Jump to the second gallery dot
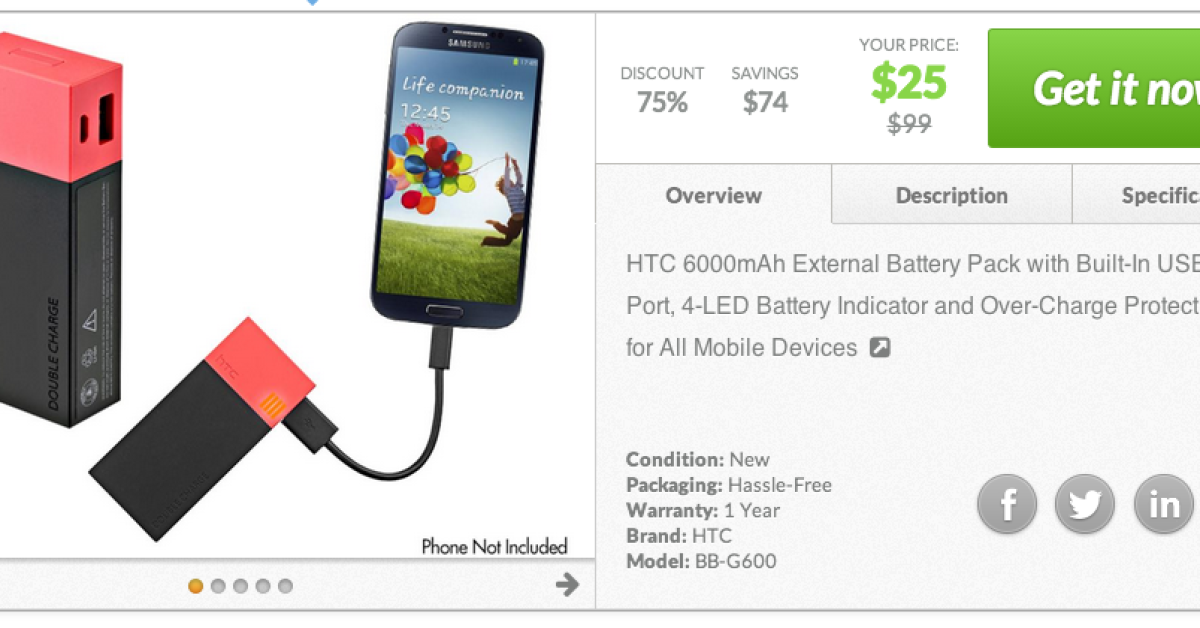Viewport: 1200px width, 628px height. [x=218, y=586]
